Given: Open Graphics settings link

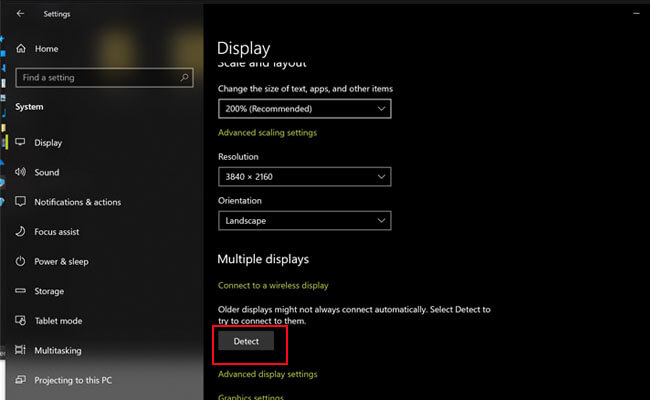Looking at the screenshot, I should (x=251, y=396).
